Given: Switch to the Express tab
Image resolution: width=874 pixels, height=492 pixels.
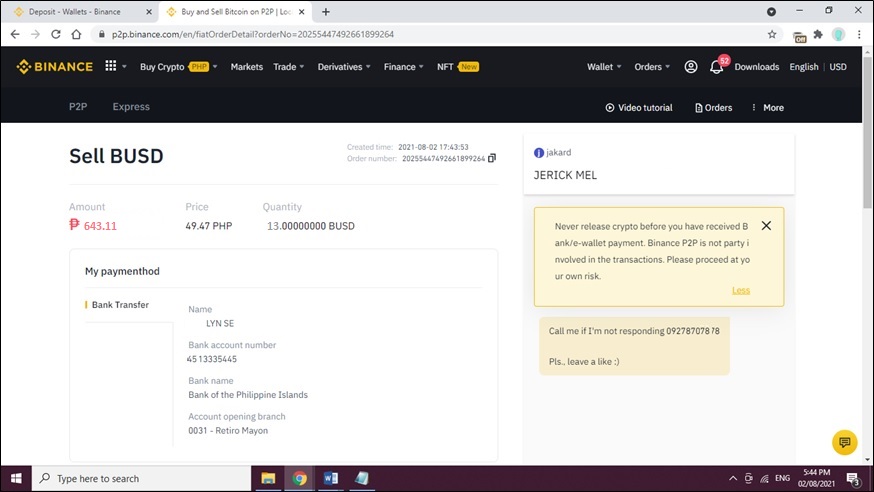Looking at the screenshot, I should pos(131,106).
